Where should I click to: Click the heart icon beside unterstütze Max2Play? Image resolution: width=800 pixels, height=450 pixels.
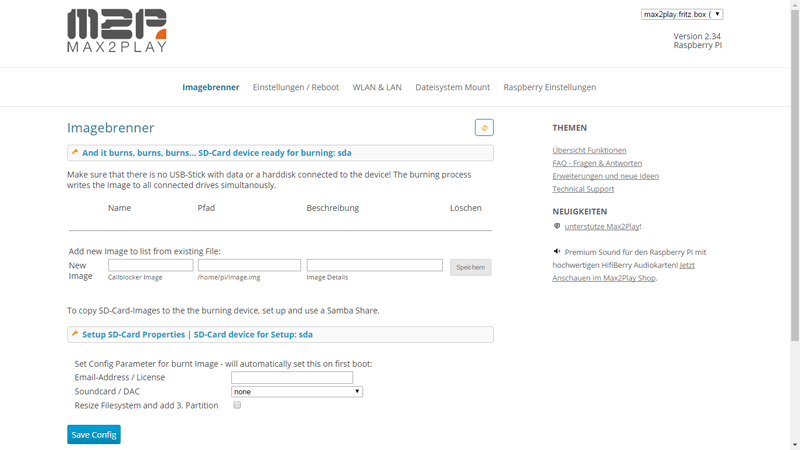(557, 226)
